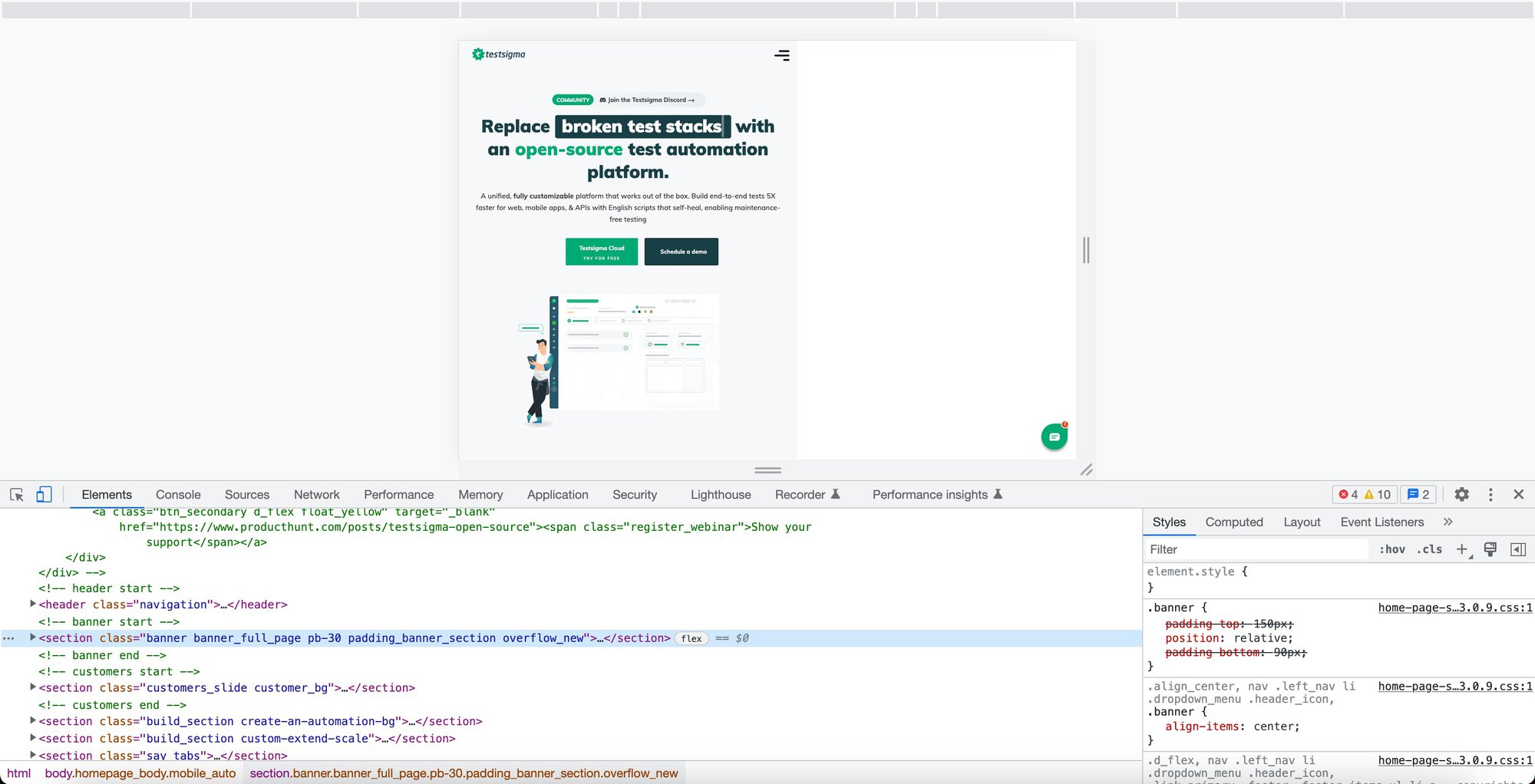The image size is (1535, 784).
Task: Click the producthunt href URL in the markup
Action: (348, 527)
